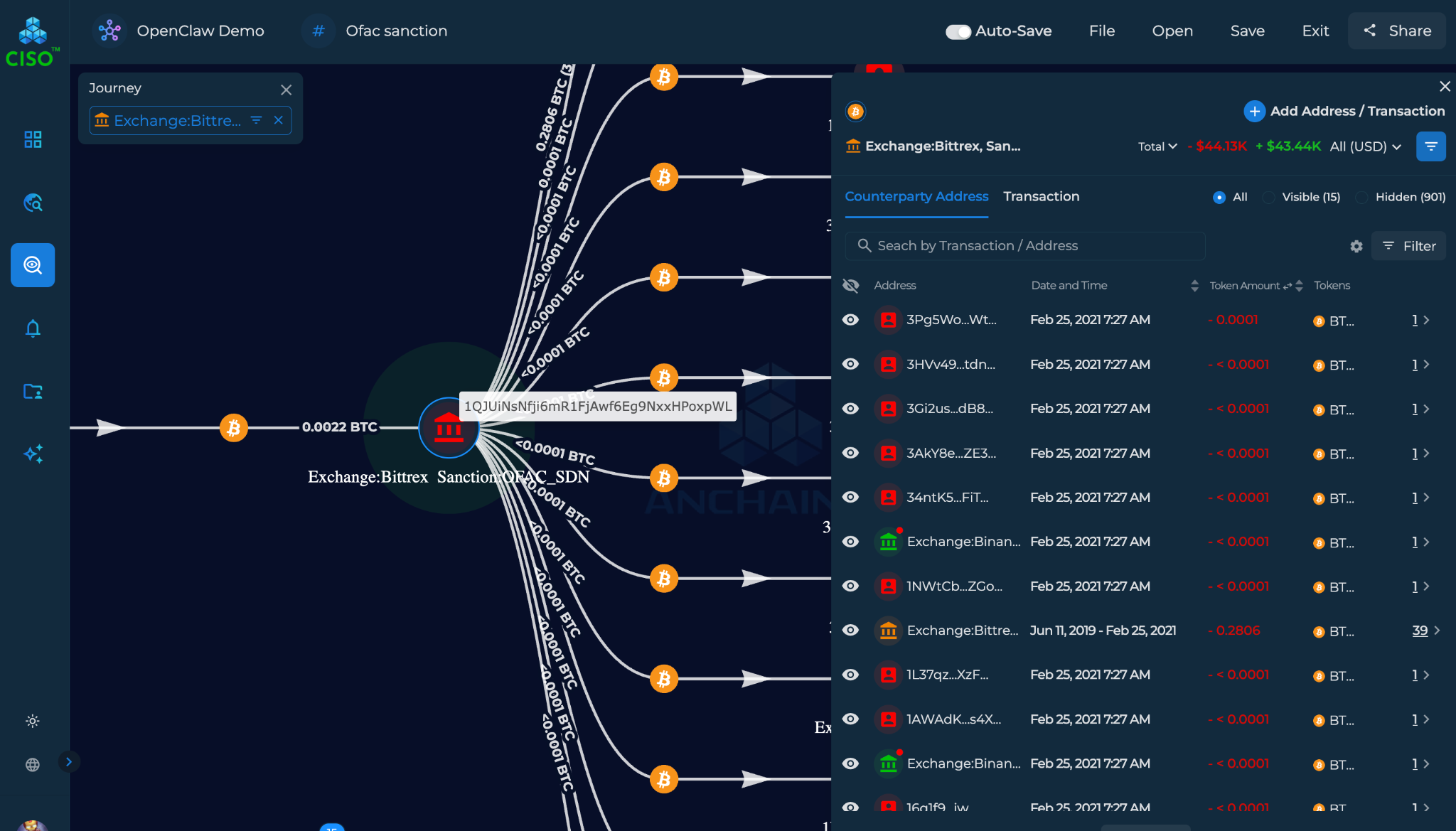Click Add Address / Transaction

tap(1344, 111)
